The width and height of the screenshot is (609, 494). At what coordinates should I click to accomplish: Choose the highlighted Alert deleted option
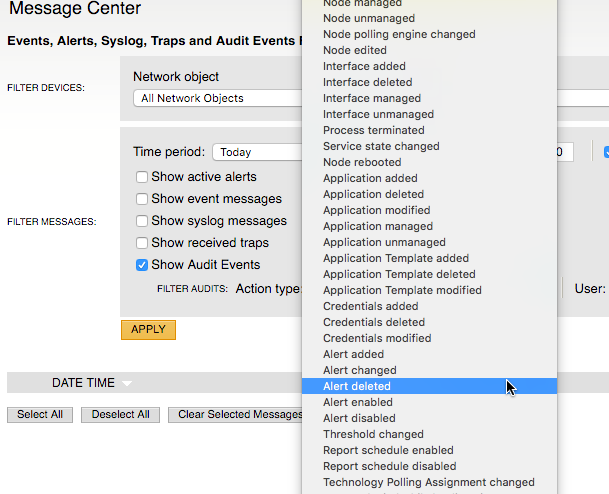point(429,386)
